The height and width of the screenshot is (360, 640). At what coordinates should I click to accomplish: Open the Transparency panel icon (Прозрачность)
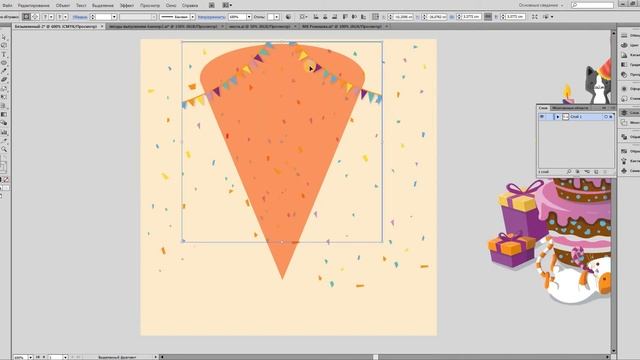(624, 75)
